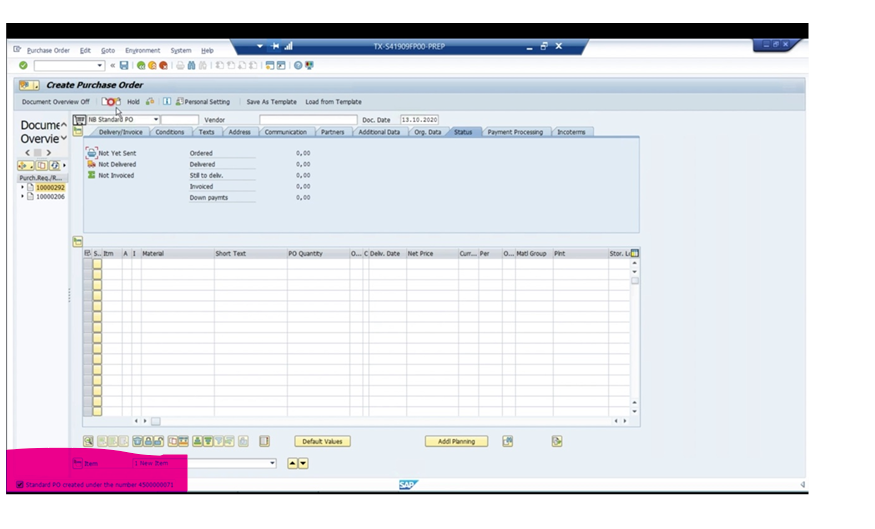Click the Doc. Date field

click(419, 120)
